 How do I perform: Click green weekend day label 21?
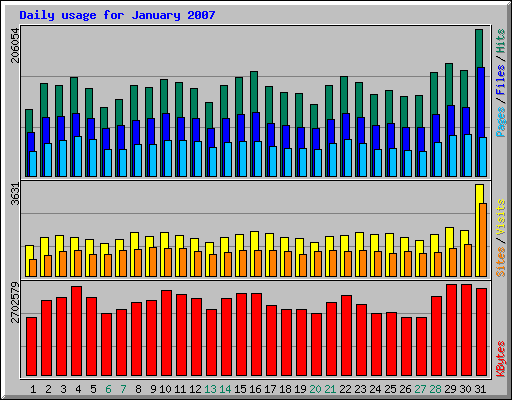click(x=330, y=389)
